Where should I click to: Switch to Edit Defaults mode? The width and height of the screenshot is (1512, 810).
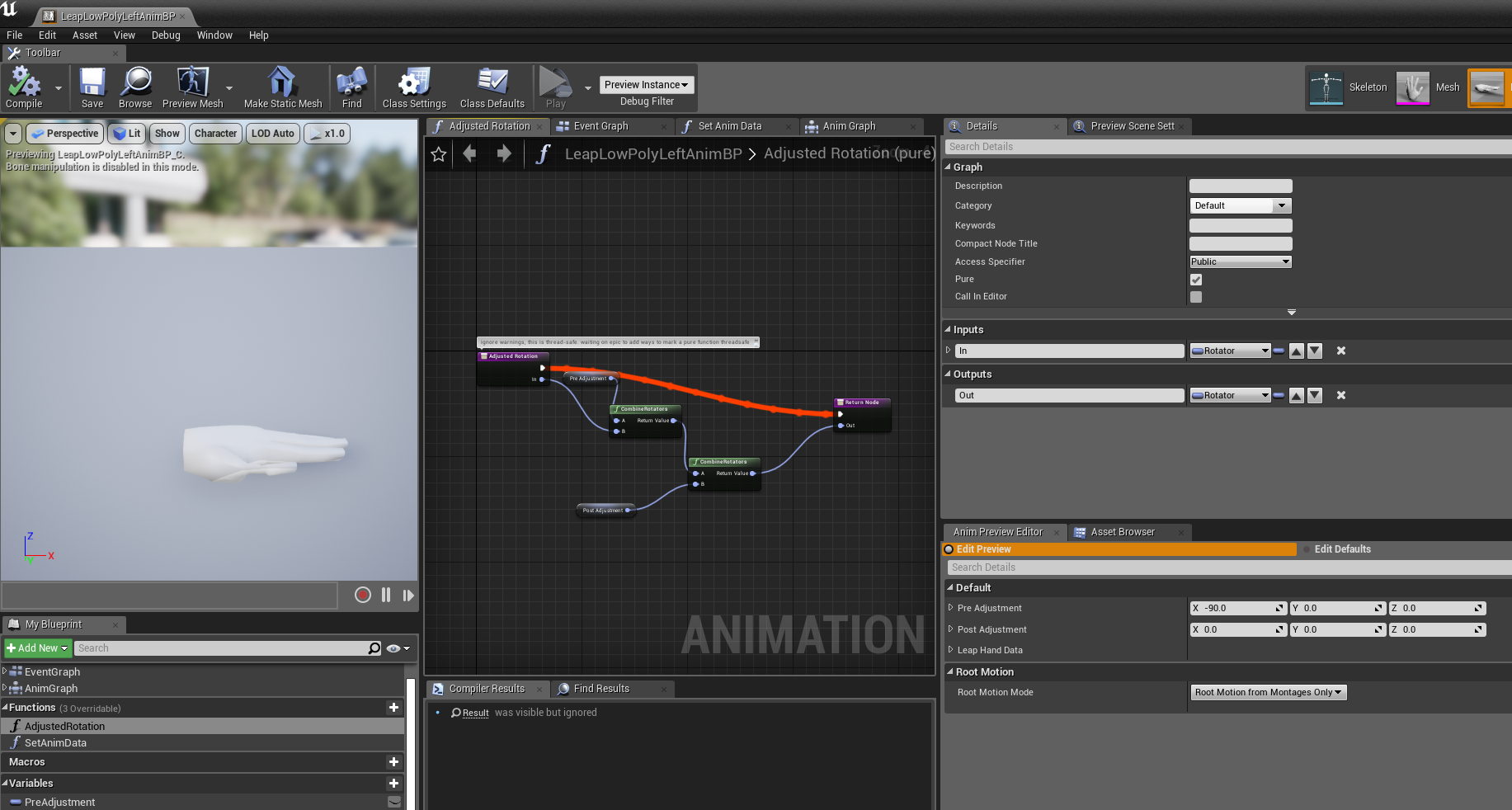tap(1342, 549)
